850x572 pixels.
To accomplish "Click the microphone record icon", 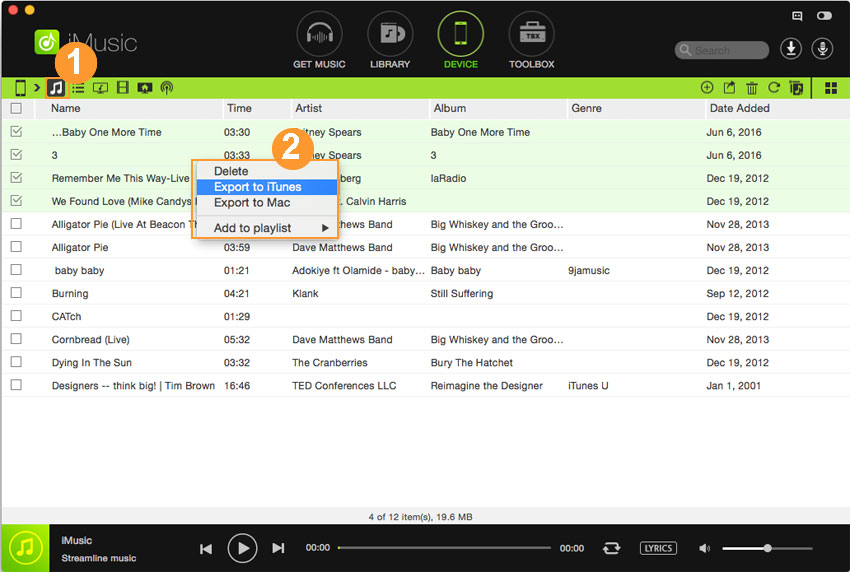I will [x=822, y=49].
